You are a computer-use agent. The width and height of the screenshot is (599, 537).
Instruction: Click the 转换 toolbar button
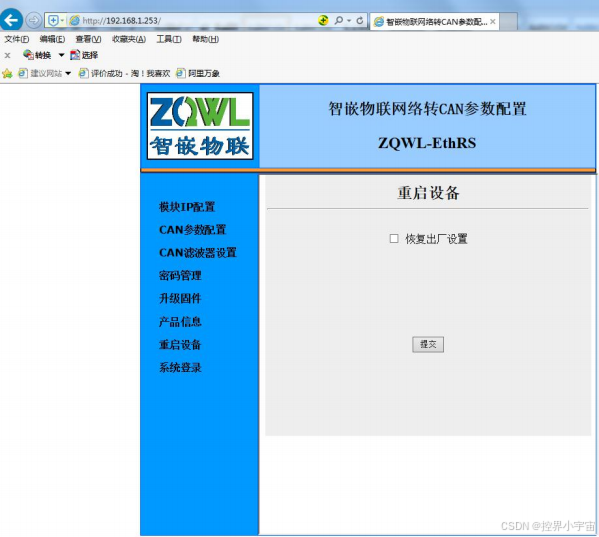pyautogui.click(x=37, y=55)
